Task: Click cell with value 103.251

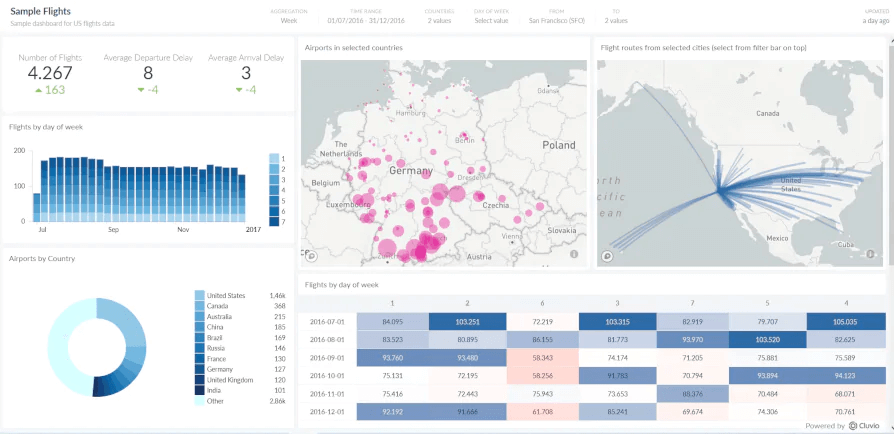Action: [x=468, y=322]
